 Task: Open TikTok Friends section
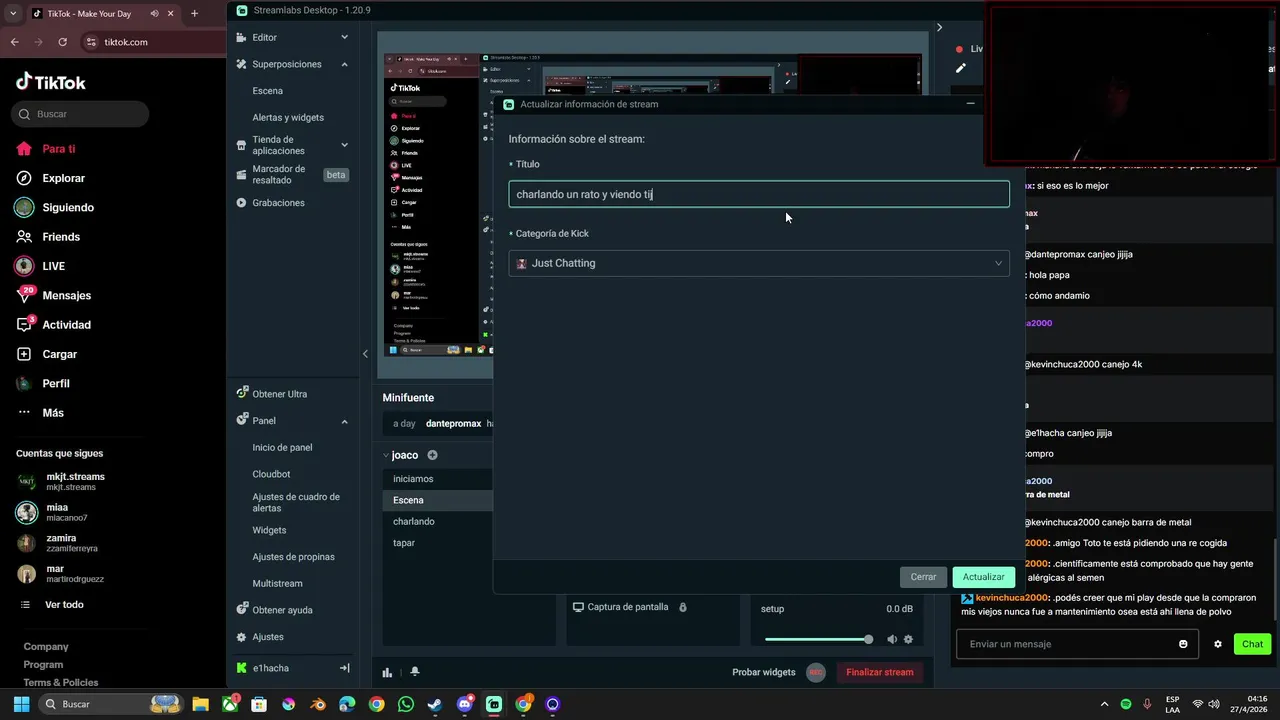(60, 237)
